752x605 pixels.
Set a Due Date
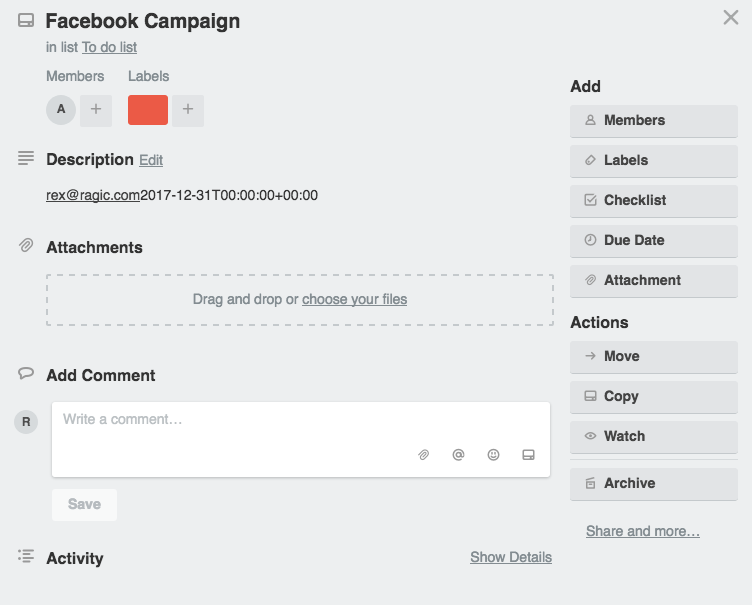pyautogui.click(x=654, y=241)
